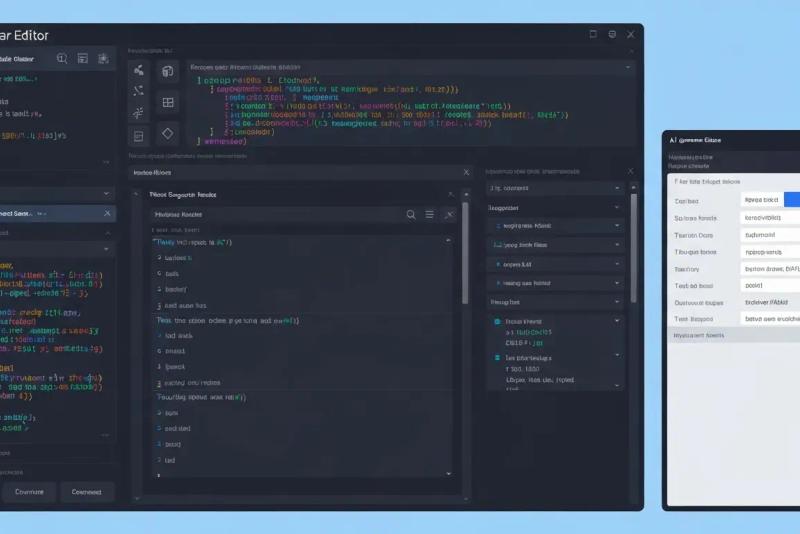Click the up arrow of the middle panel's outer scrollbar
Image resolution: width=800 pixels, height=534 pixels.
tap(466, 194)
